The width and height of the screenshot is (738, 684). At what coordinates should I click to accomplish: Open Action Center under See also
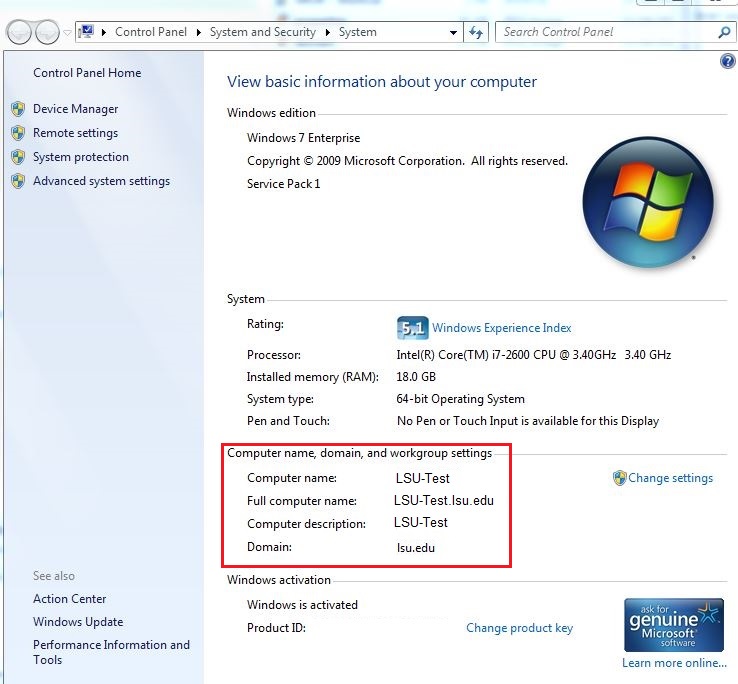tap(70, 599)
